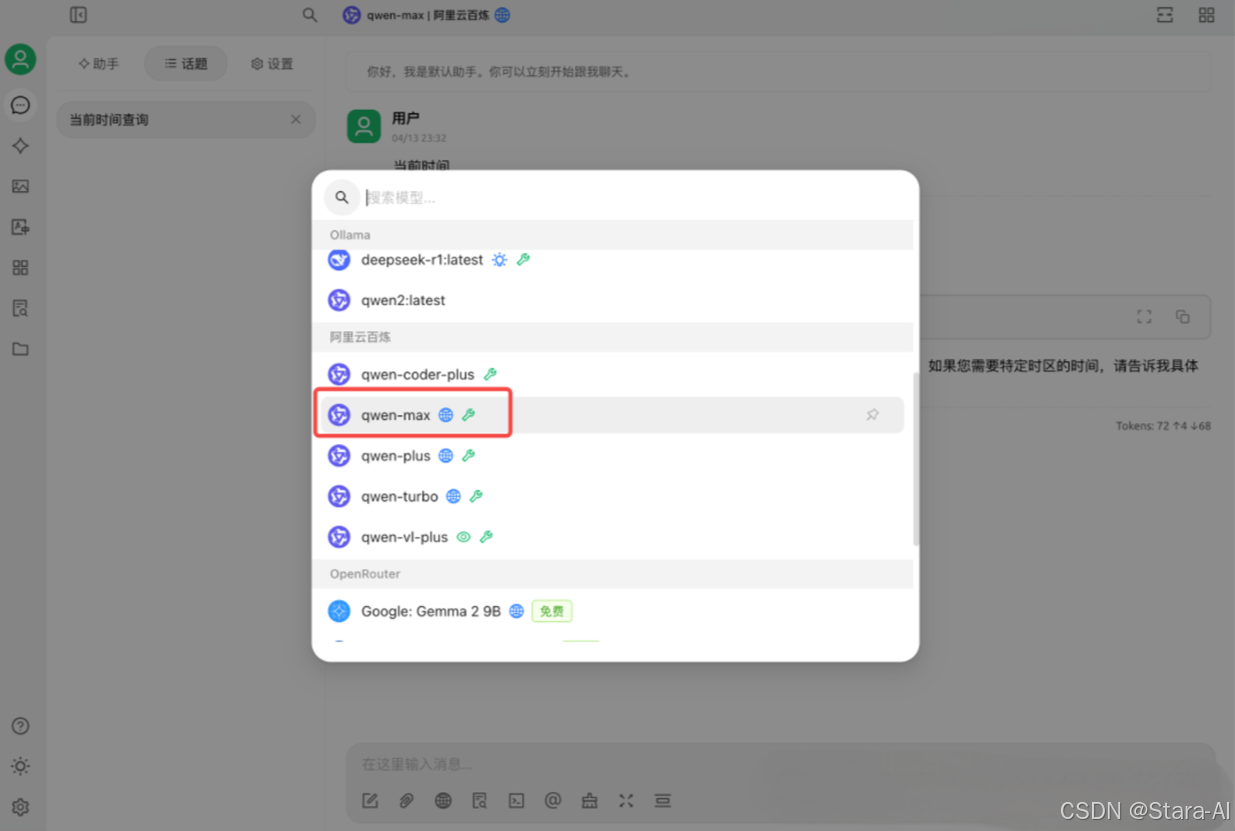Open the chat bubble sidebar icon
Screen dimensions: 1235x831
[20, 105]
